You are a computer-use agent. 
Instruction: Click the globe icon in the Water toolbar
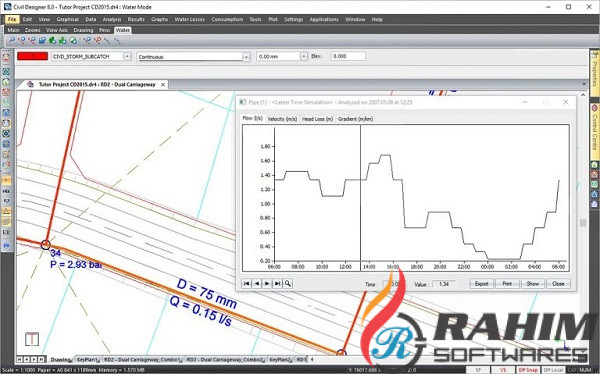point(73,40)
